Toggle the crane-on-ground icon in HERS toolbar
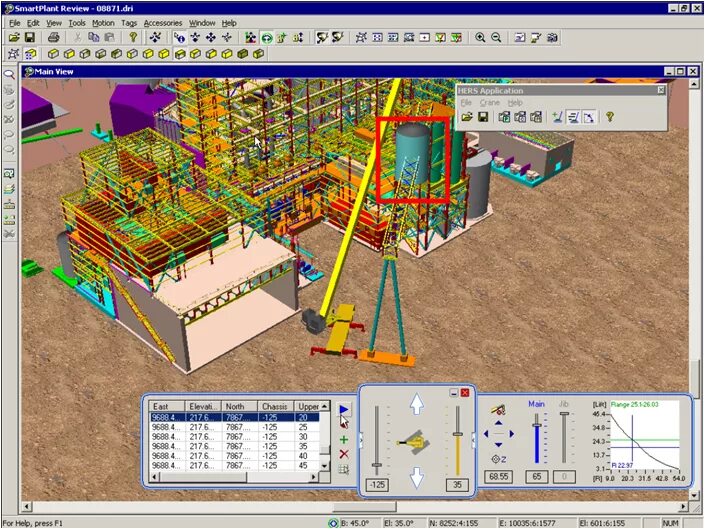Image resolution: width=705 pixels, height=529 pixels. coord(558,117)
